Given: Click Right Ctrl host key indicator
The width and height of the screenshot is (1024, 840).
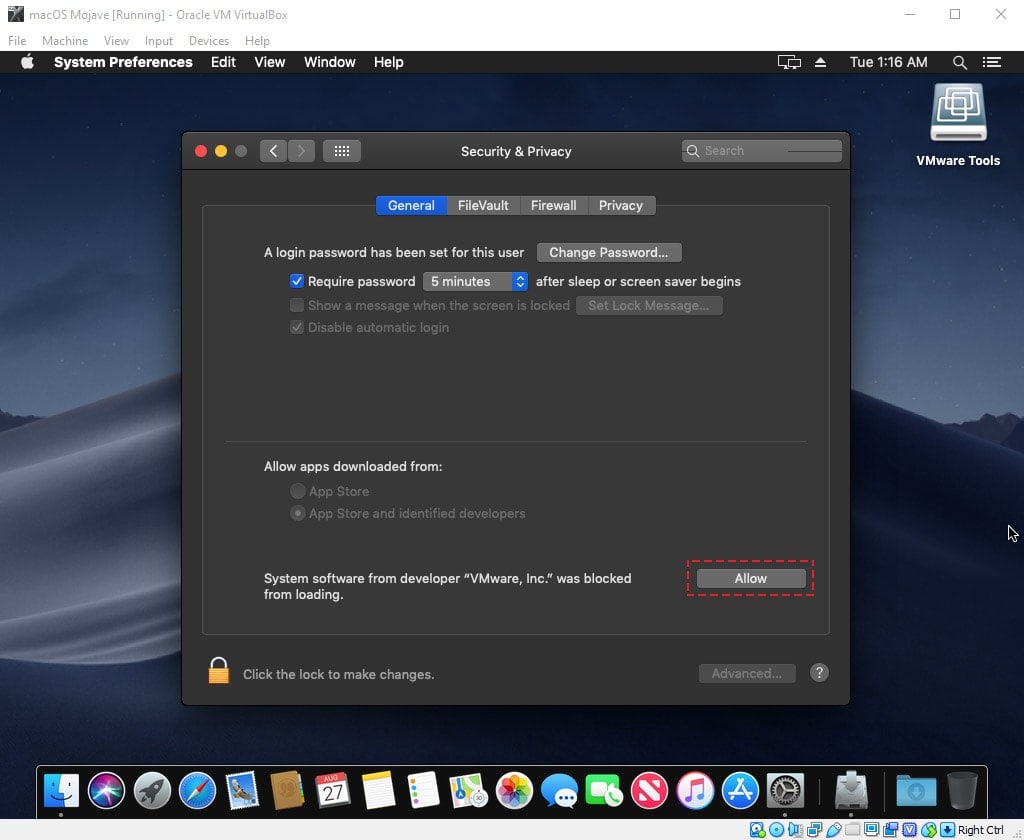Looking at the screenshot, I should coord(980,830).
